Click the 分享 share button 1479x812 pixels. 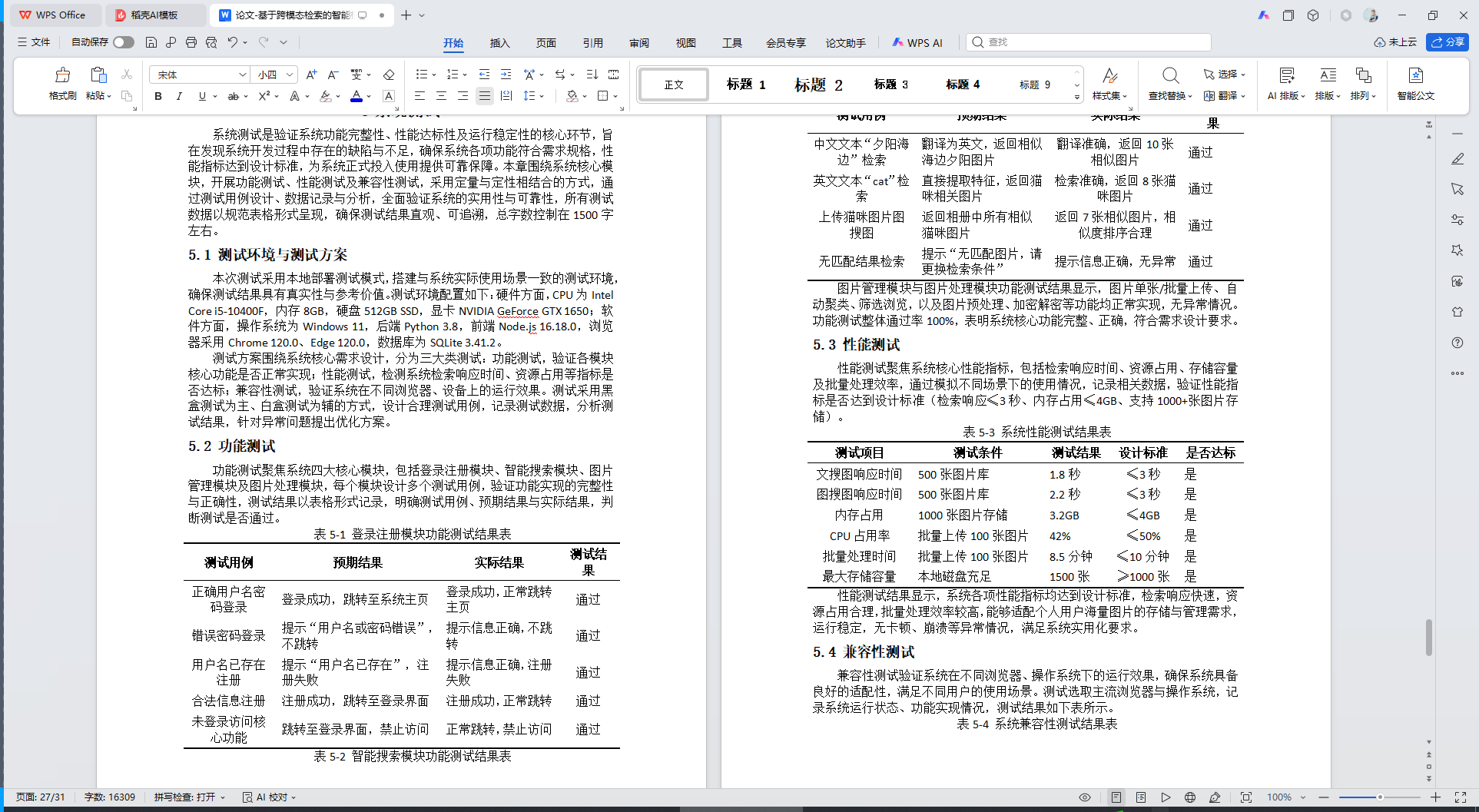point(1447,42)
